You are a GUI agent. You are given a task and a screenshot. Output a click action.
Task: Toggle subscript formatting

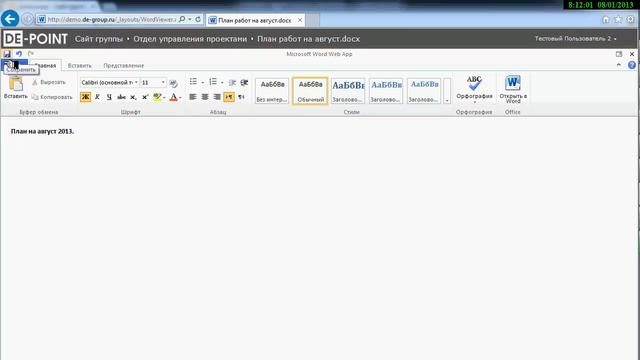(x=133, y=97)
